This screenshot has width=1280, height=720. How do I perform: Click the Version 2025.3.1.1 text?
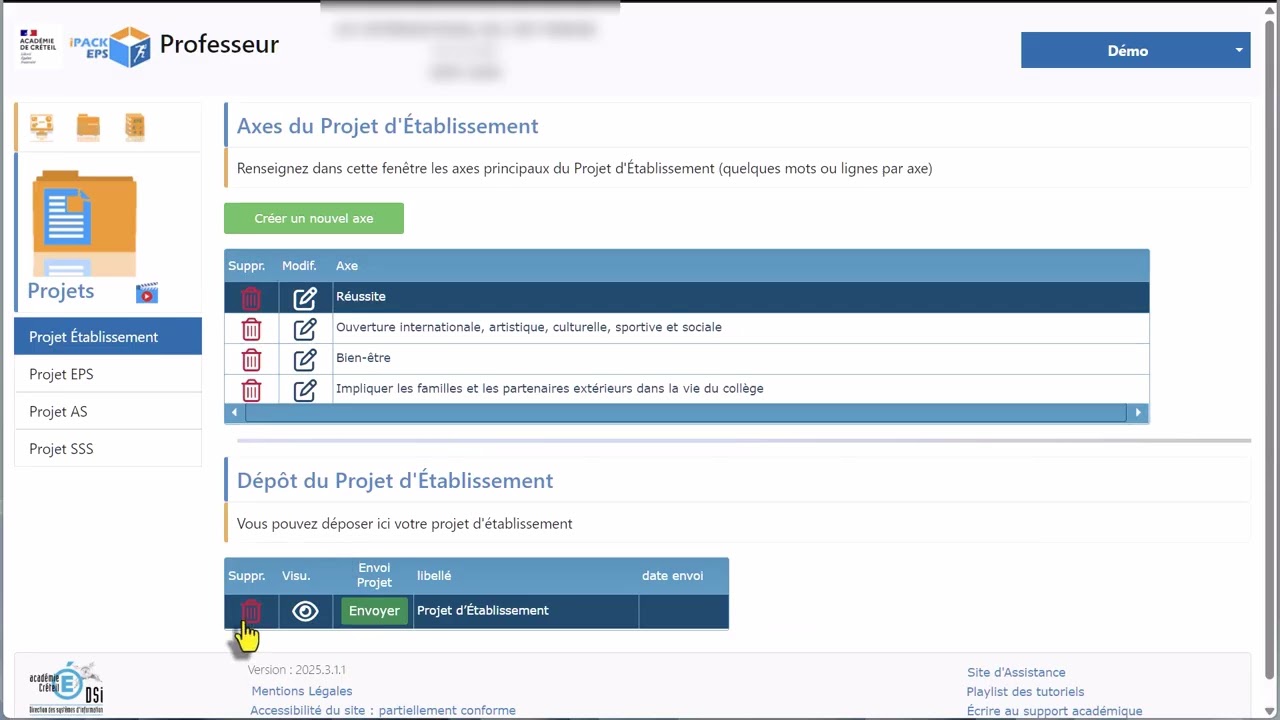(297, 670)
